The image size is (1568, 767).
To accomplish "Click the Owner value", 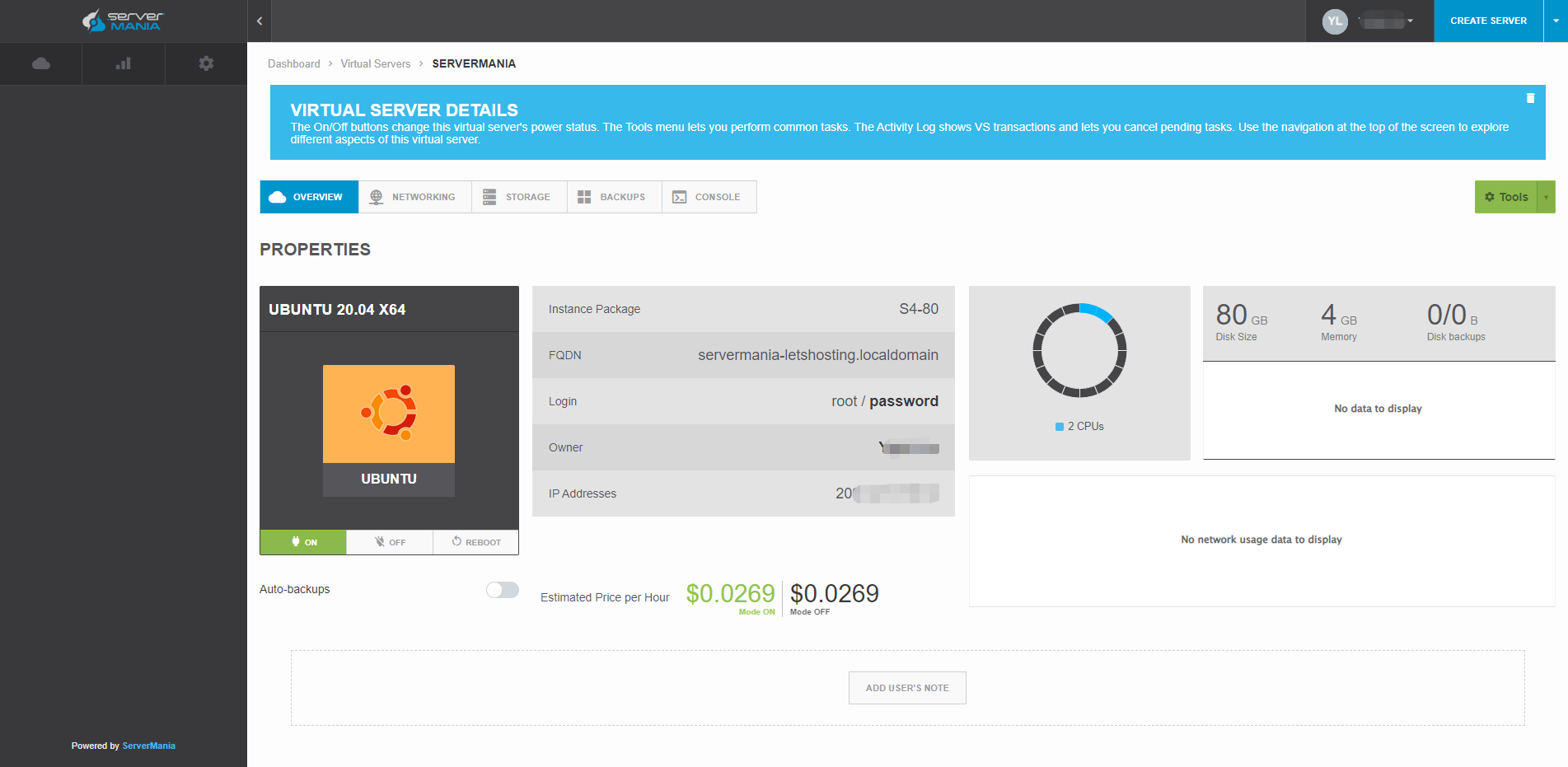I will coord(909,447).
